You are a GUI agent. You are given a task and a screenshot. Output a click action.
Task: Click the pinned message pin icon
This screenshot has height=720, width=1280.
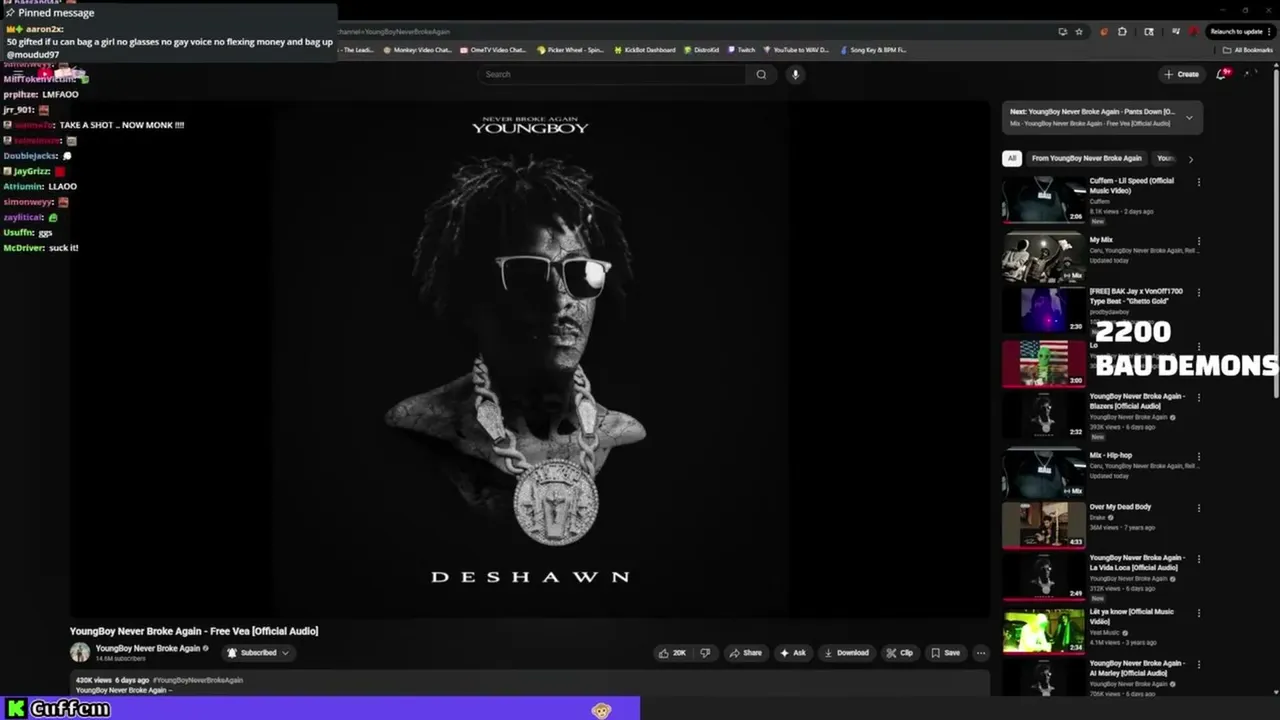pyautogui.click(x=10, y=13)
